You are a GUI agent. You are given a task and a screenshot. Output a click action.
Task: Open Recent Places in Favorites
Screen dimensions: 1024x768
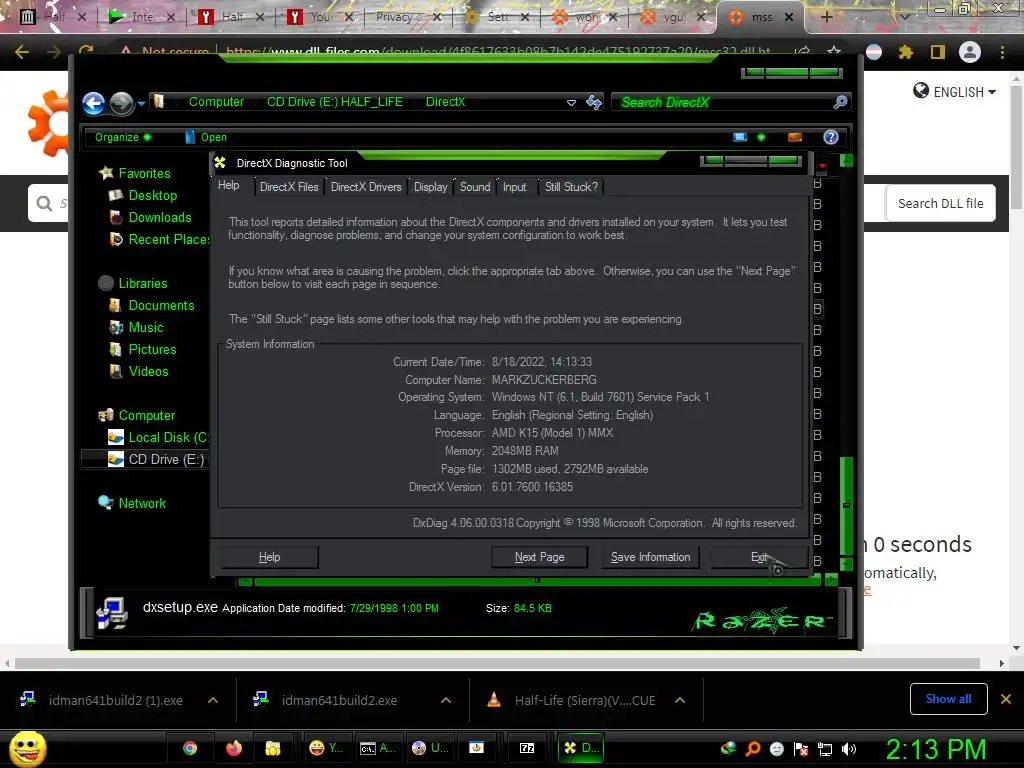[168, 240]
